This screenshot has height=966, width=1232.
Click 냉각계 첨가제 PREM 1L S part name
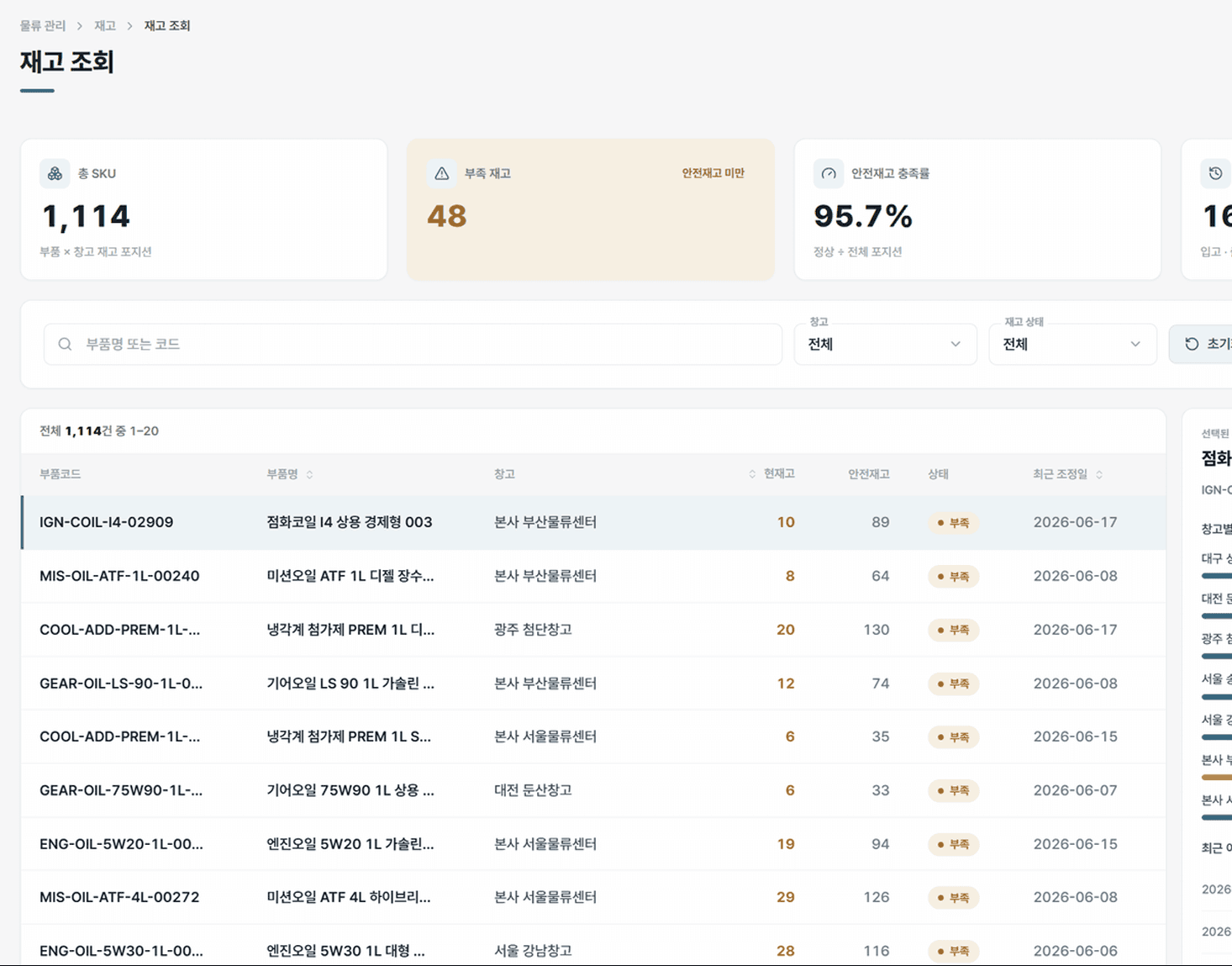(x=349, y=736)
